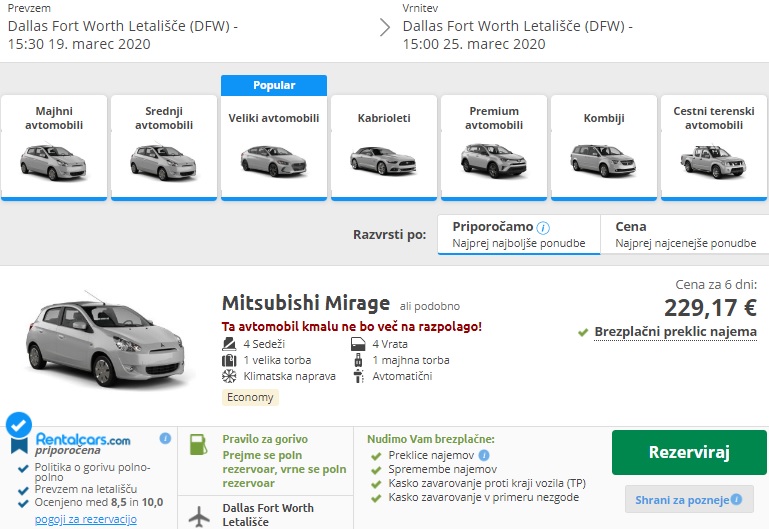
Task: Click the green fuel pump icon
Action: 200,443
